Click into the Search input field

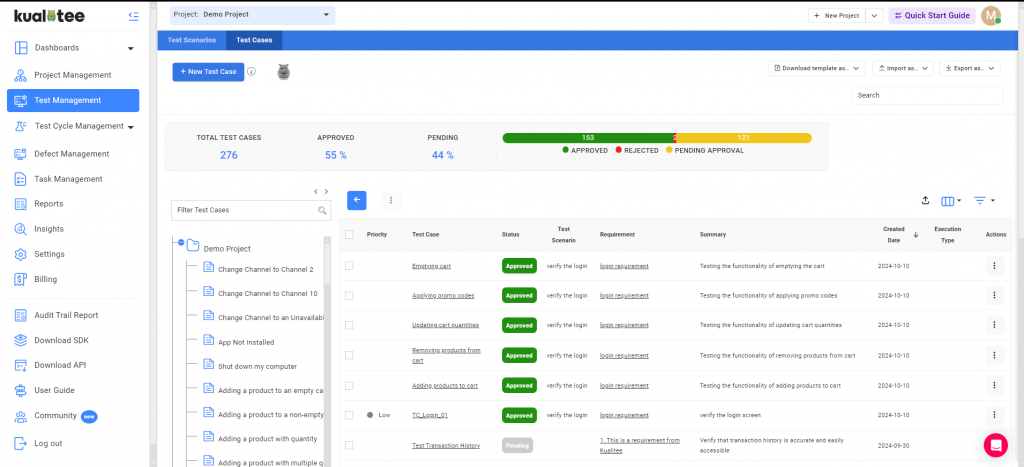pyautogui.click(x=926, y=95)
